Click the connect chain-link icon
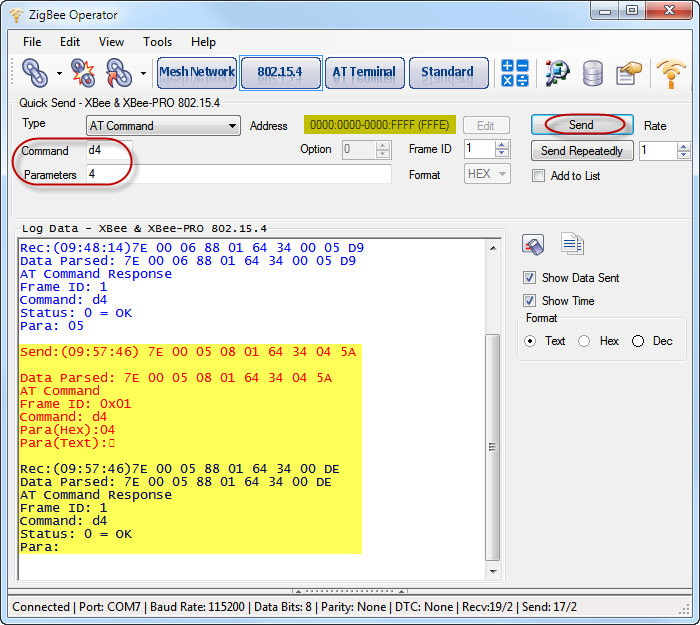Viewport: 700px width, 625px height. point(35,73)
